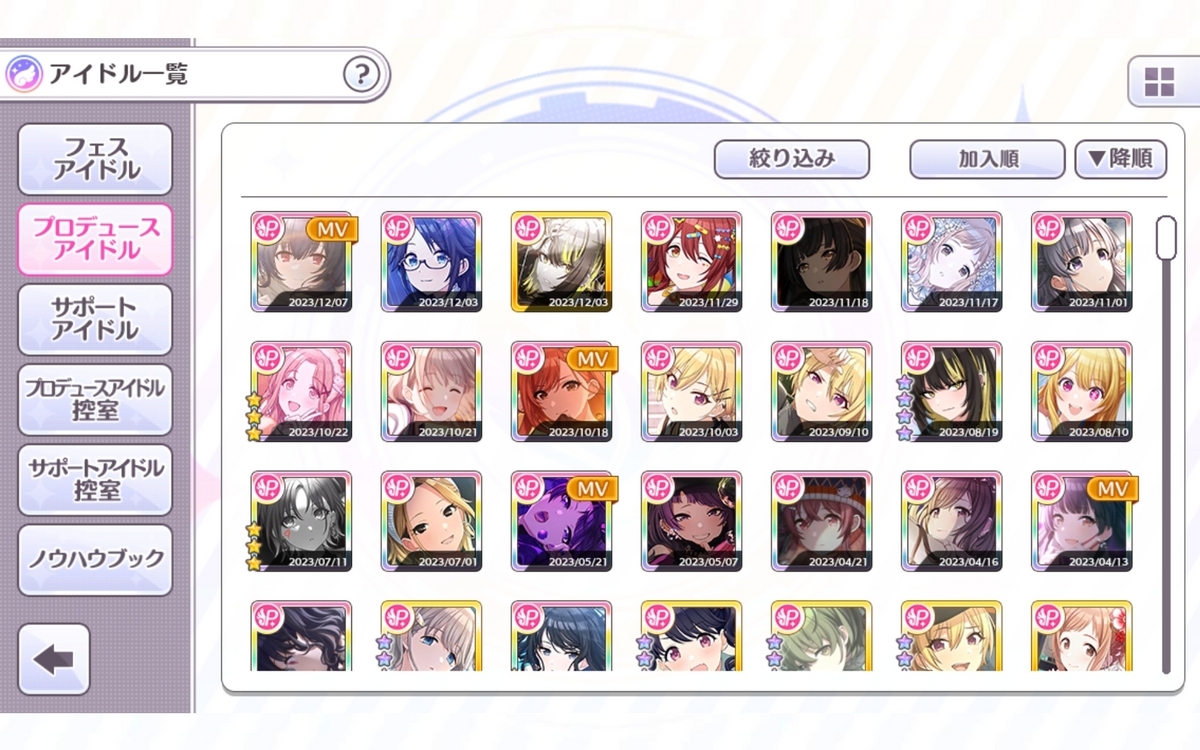The image size is (1200, 750).
Task: Open the サポートアイドル控室 section
Action: [95, 480]
